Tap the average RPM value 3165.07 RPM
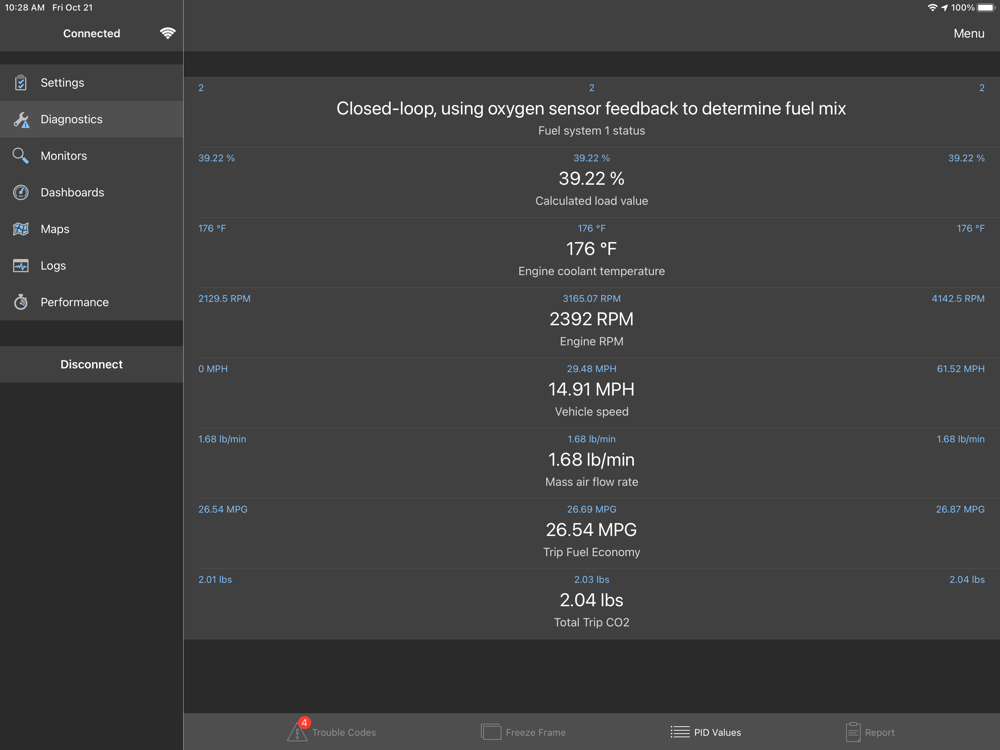Viewport: 1000px width, 750px height. point(592,298)
